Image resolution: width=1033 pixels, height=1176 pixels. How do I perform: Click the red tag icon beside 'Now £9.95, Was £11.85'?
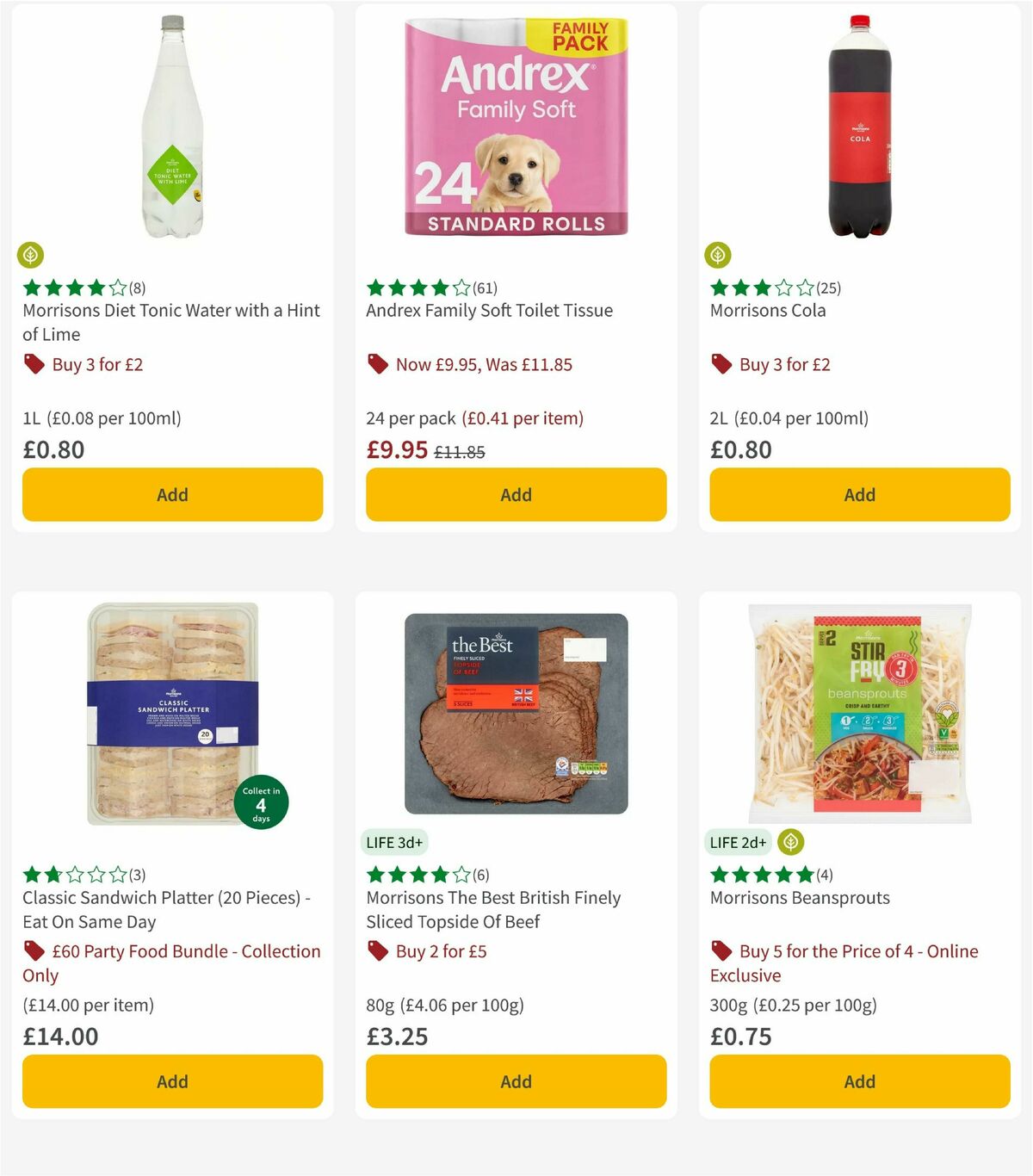(377, 364)
